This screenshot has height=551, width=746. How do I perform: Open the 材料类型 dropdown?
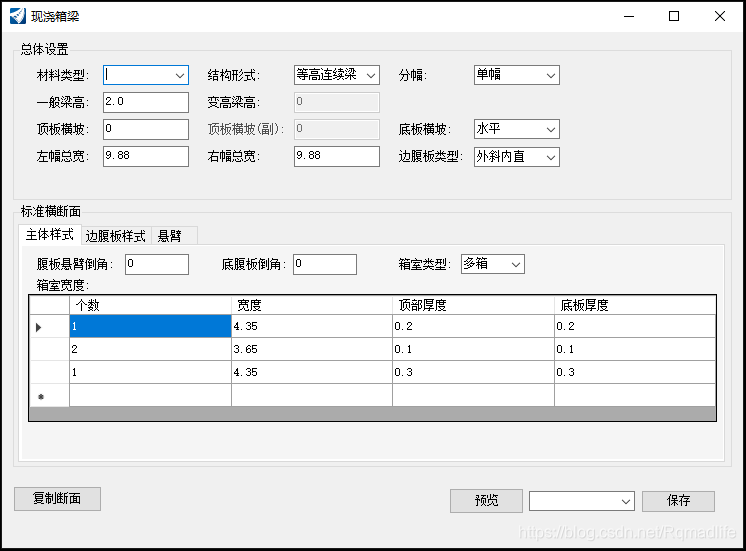tap(146, 75)
